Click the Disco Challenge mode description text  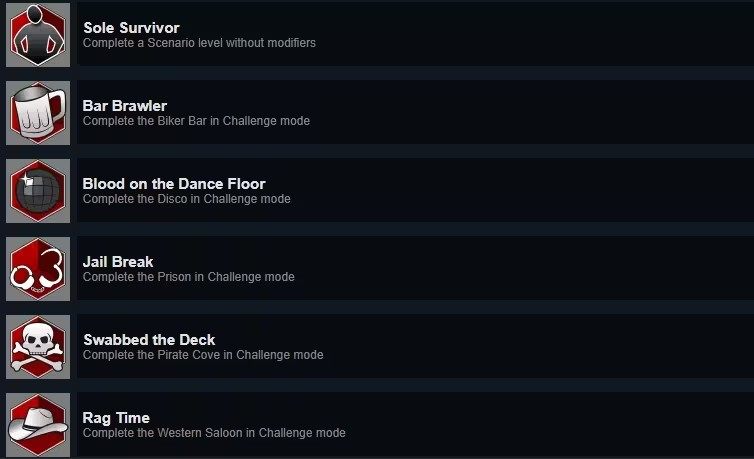point(187,199)
